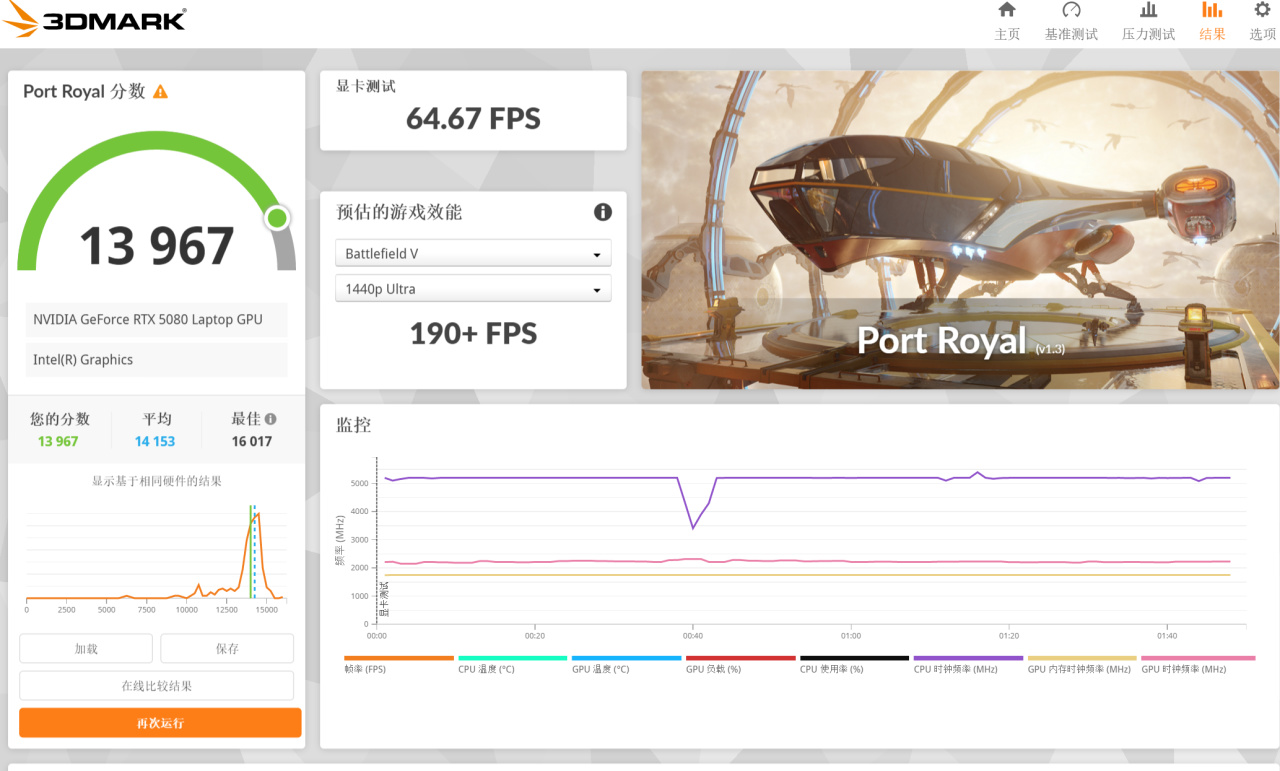Toggle the GPU 时钟频率 (MHz) legend series

point(1198,664)
